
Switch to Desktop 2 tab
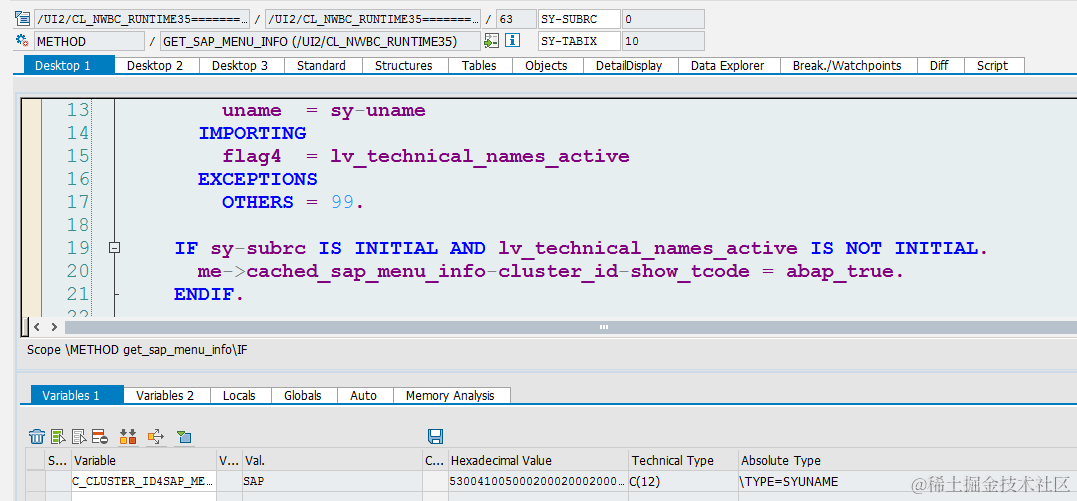[x=155, y=65]
